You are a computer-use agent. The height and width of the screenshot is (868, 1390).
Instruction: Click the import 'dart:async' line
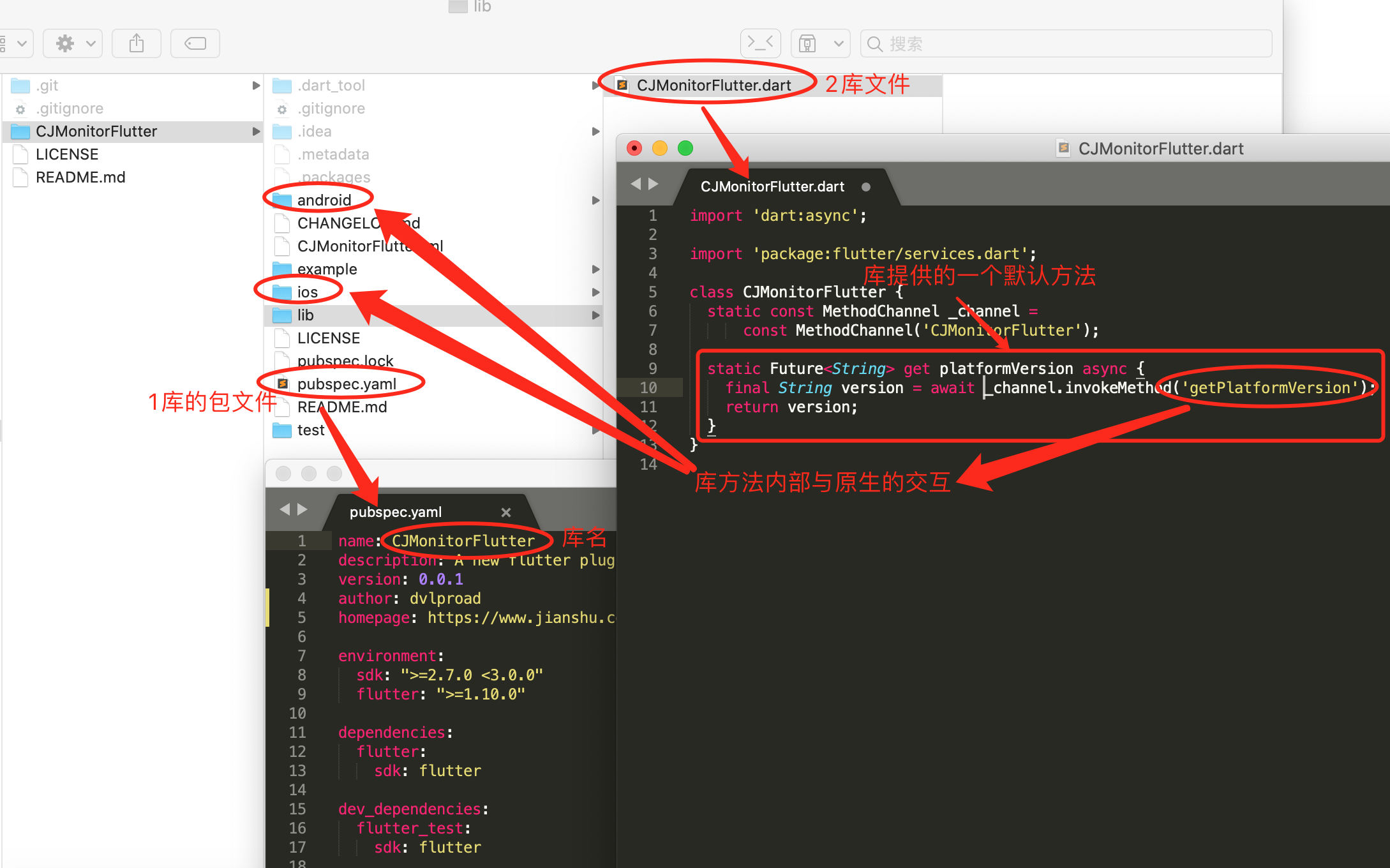pos(779,216)
